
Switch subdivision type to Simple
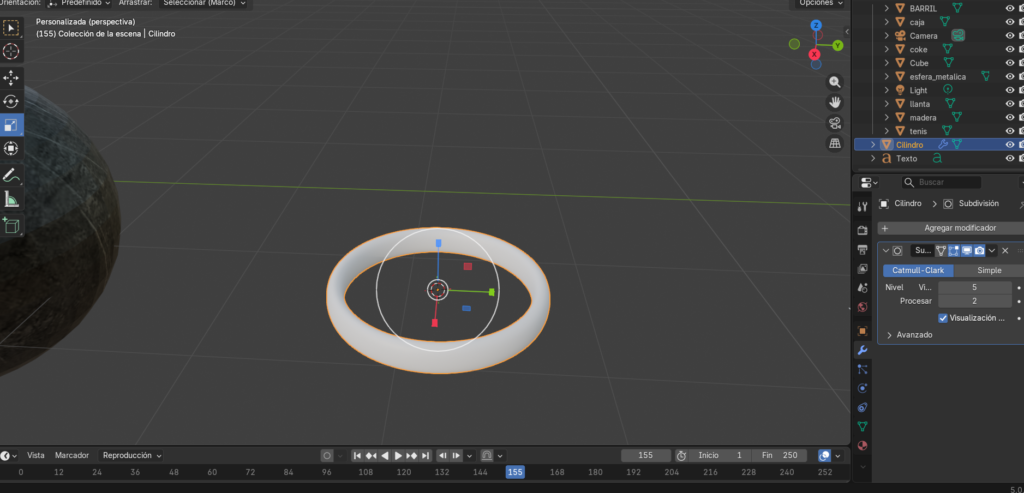pos(988,270)
